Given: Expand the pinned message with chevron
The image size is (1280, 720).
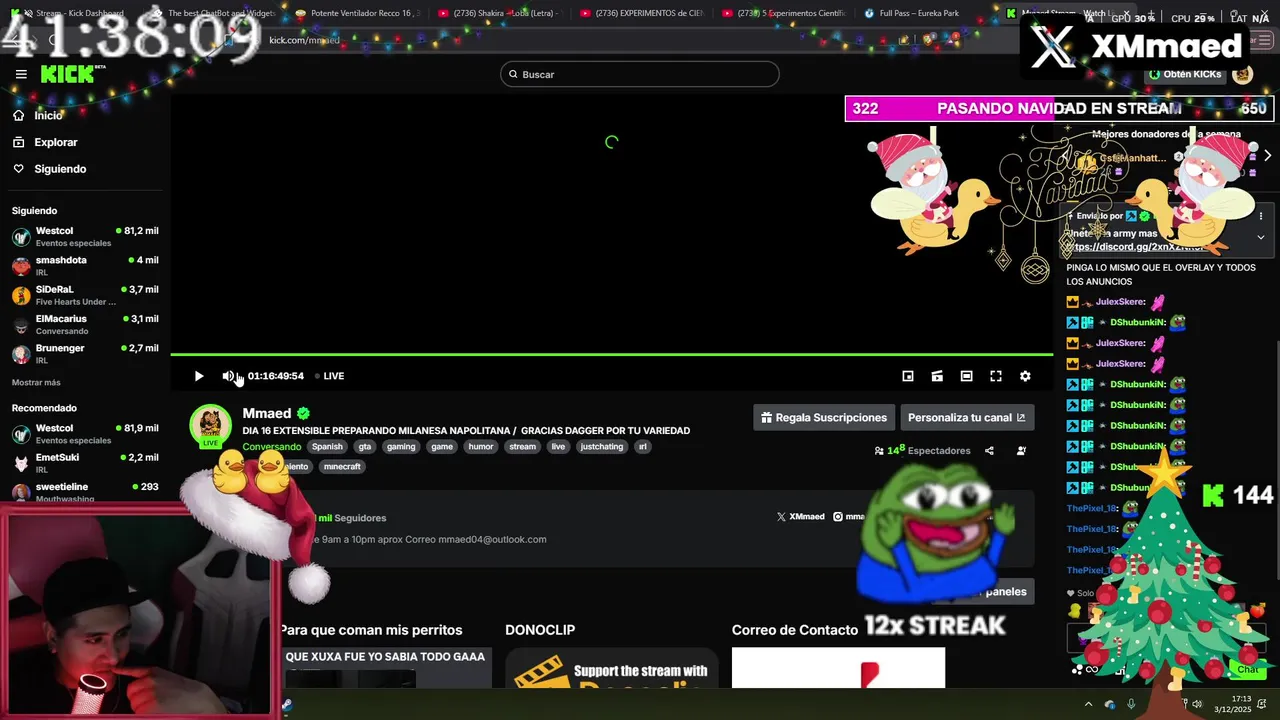Looking at the screenshot, I should [1261, 238].
